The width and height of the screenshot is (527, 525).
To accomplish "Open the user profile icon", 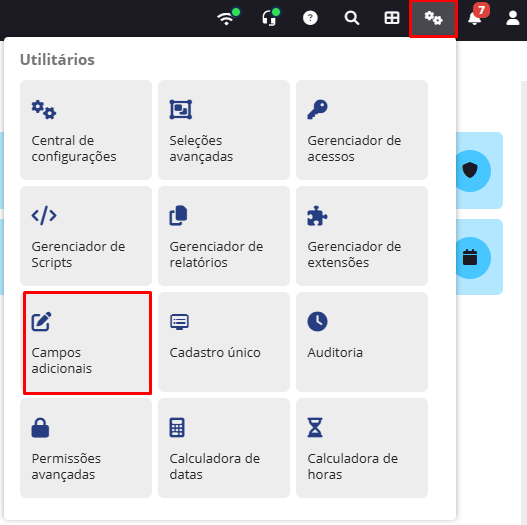I will point(513,18).
